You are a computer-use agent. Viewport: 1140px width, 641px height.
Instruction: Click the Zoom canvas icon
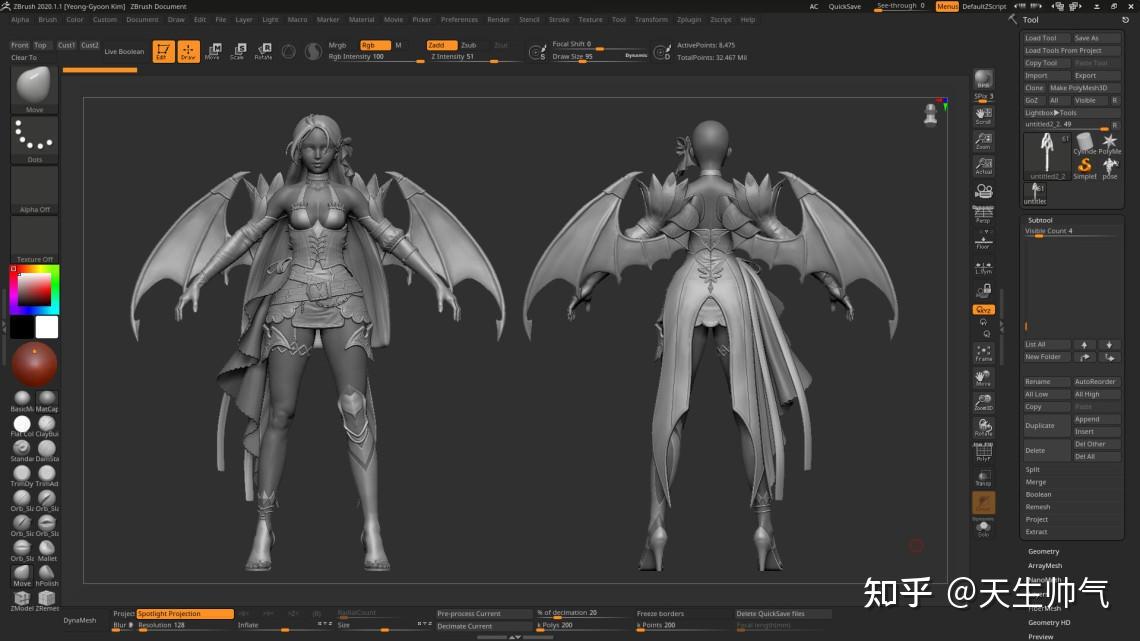[x=983, y=140]
